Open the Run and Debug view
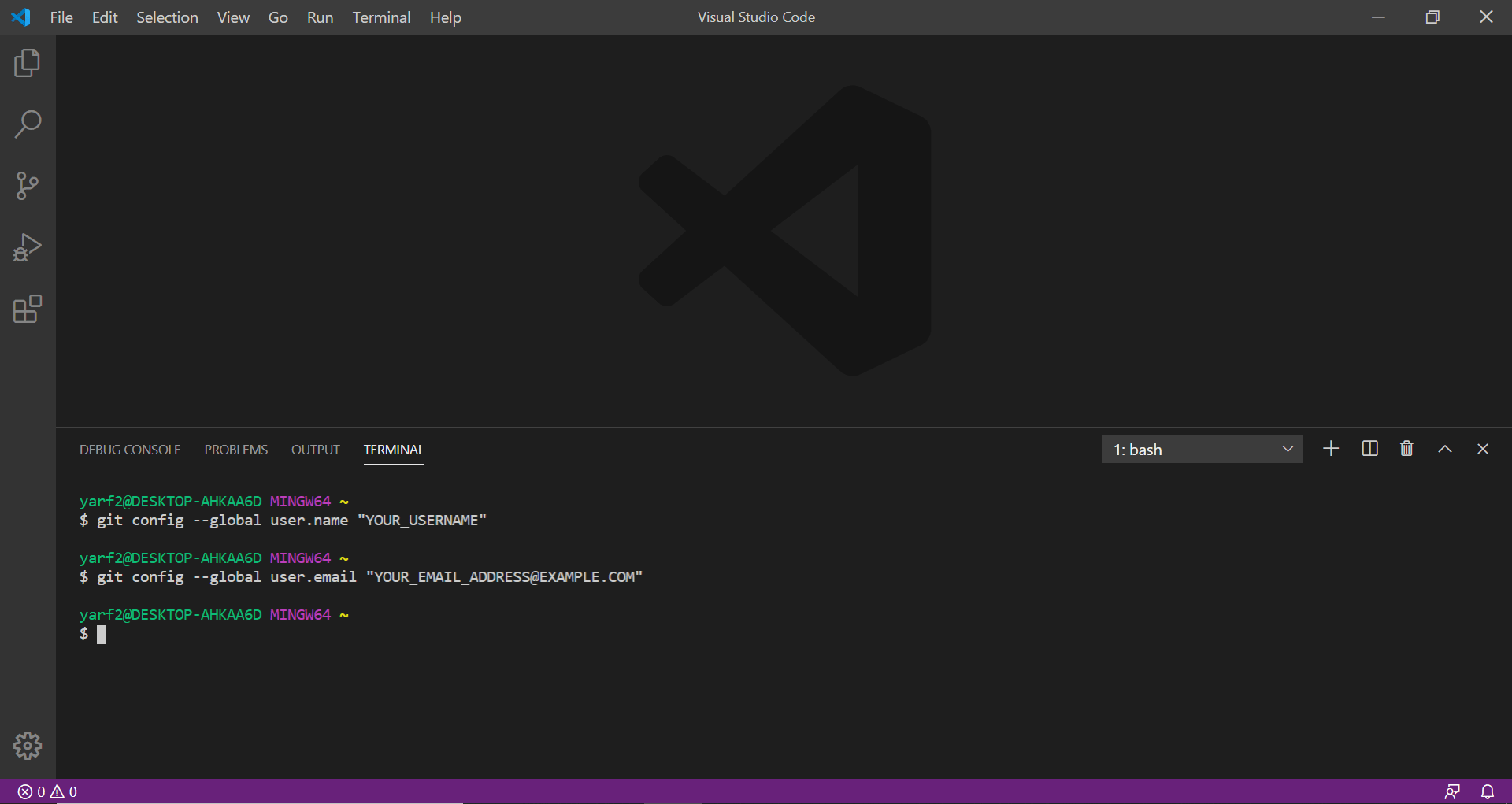Viewport: 1512px width, 804px height. click(28, 247)
